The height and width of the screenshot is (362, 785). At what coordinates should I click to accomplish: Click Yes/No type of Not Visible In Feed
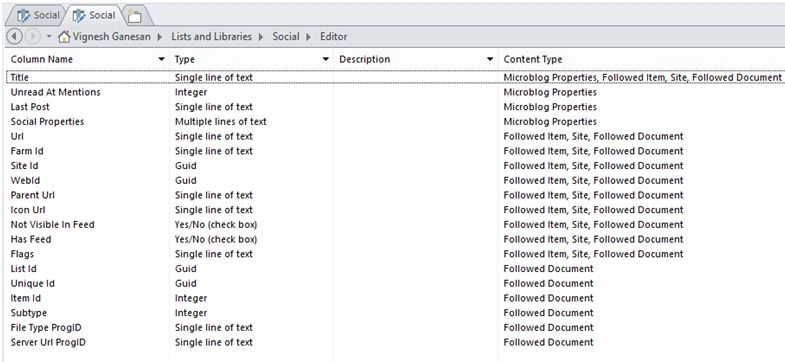pos(216,224)
